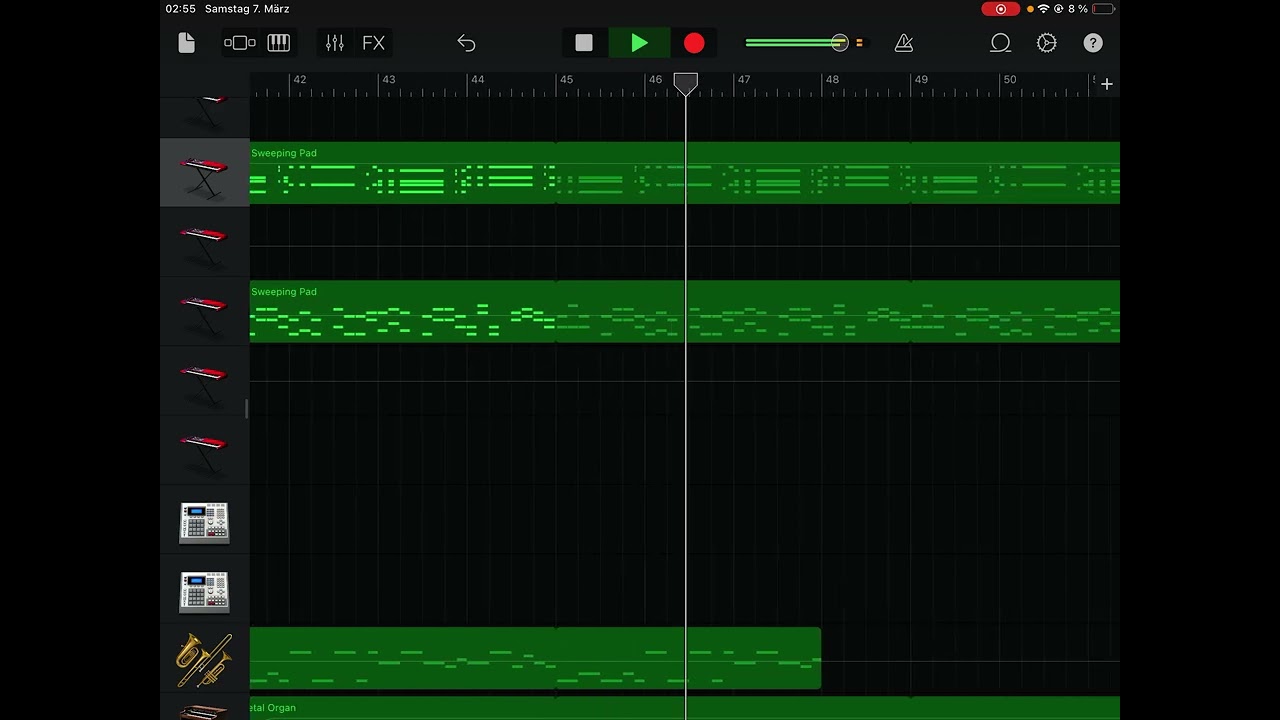Tap the date 'Samstag 7. März'

coord(247,9)
